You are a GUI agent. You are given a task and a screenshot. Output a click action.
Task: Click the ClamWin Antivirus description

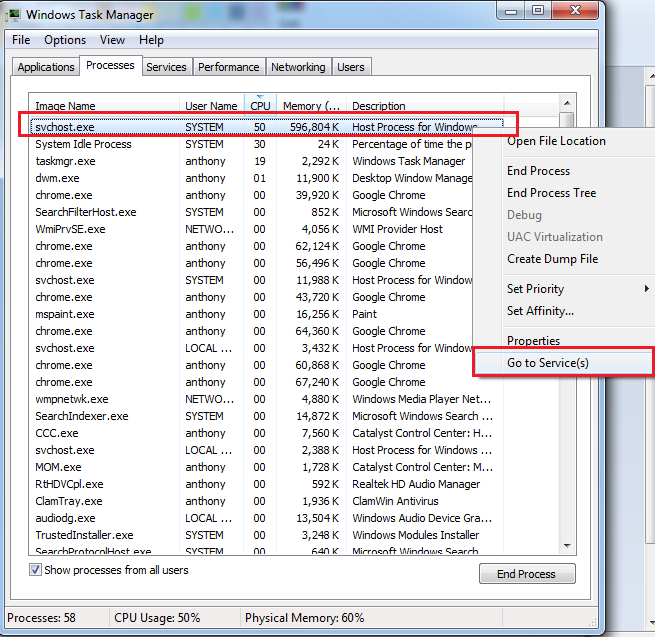(x=395, y=501)
